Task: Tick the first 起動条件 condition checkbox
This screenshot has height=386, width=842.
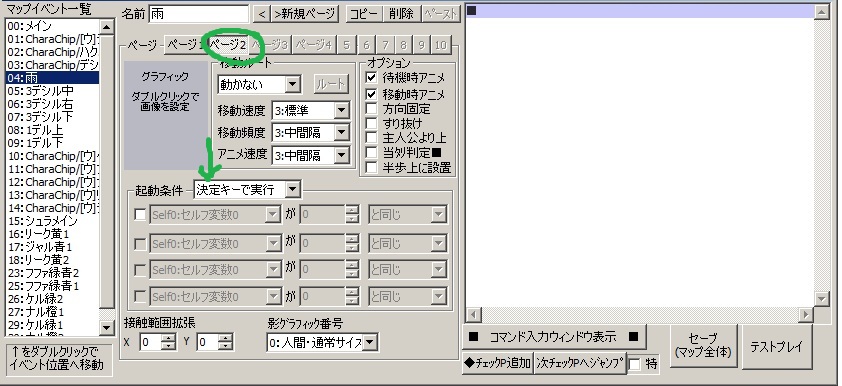Action: click(140, 215)
